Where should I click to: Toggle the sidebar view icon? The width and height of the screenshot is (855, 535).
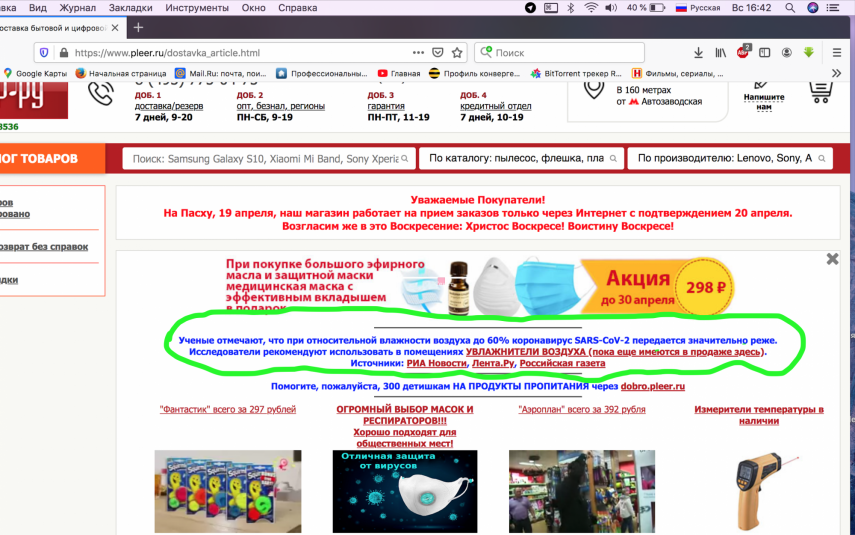coord(764,52)
